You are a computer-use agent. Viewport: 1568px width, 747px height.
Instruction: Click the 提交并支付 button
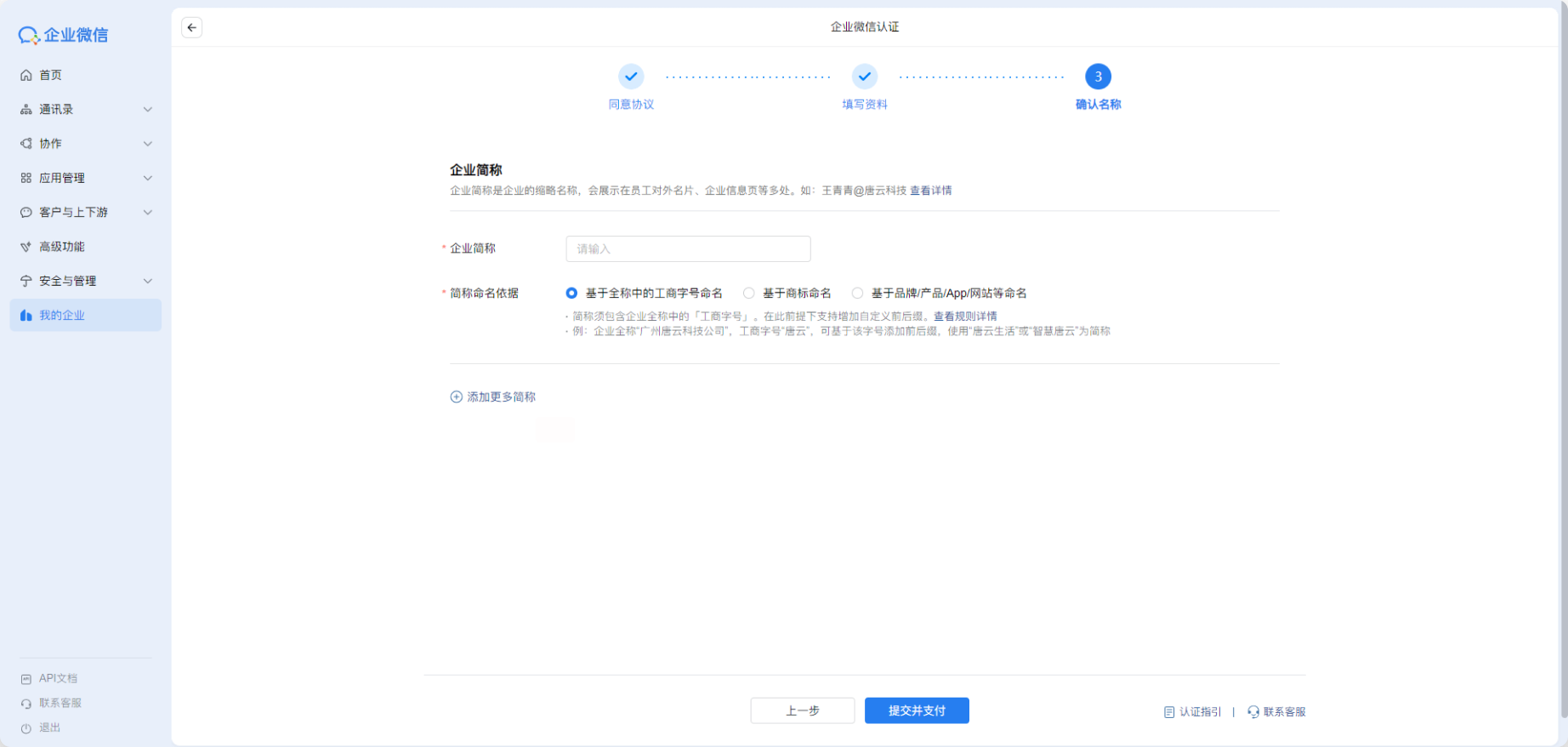917,710
